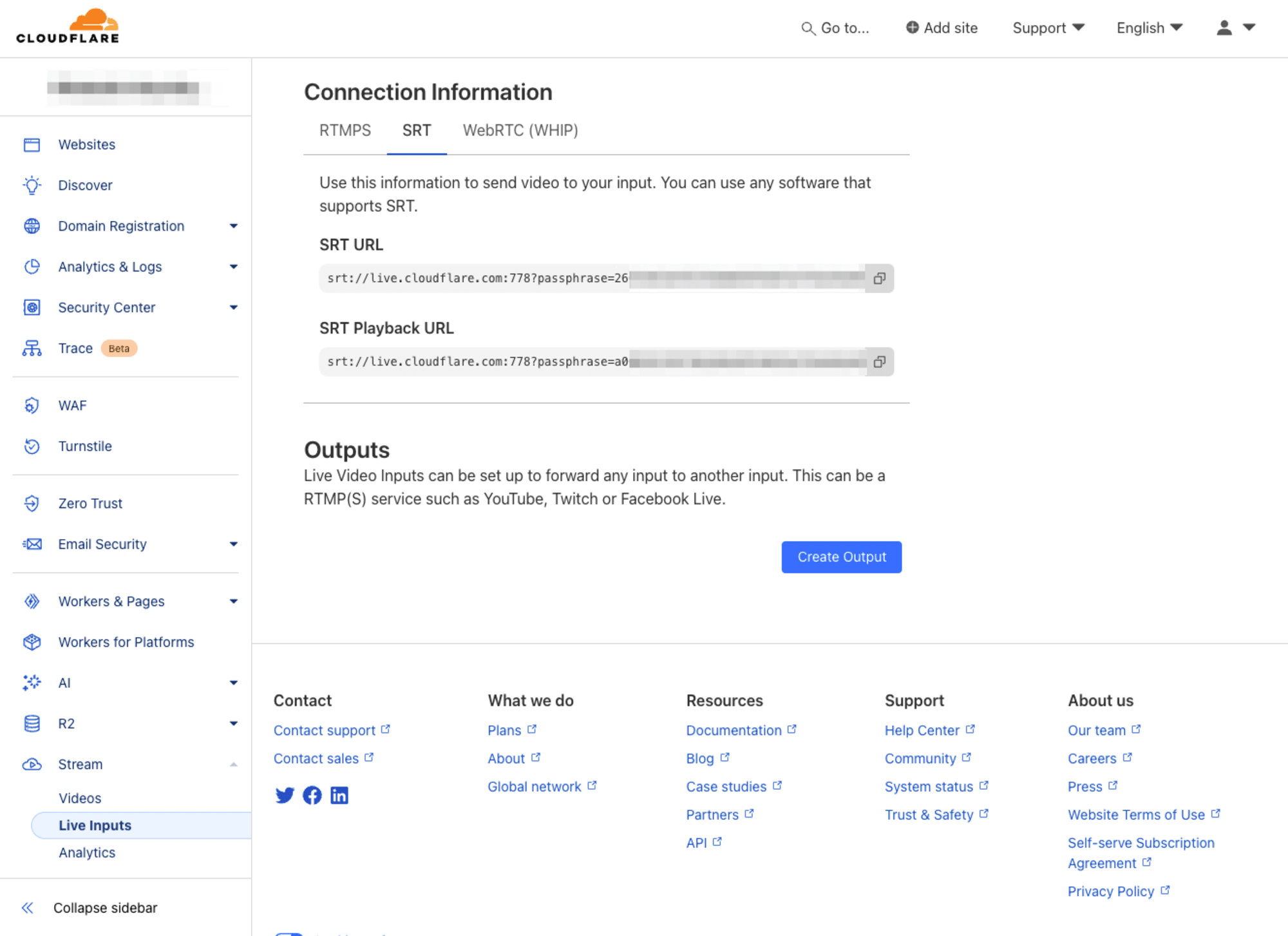Screen dimensions: 1288x936
Task: Open the System status link
Action: pyautogui.click(x=936, y=787)
